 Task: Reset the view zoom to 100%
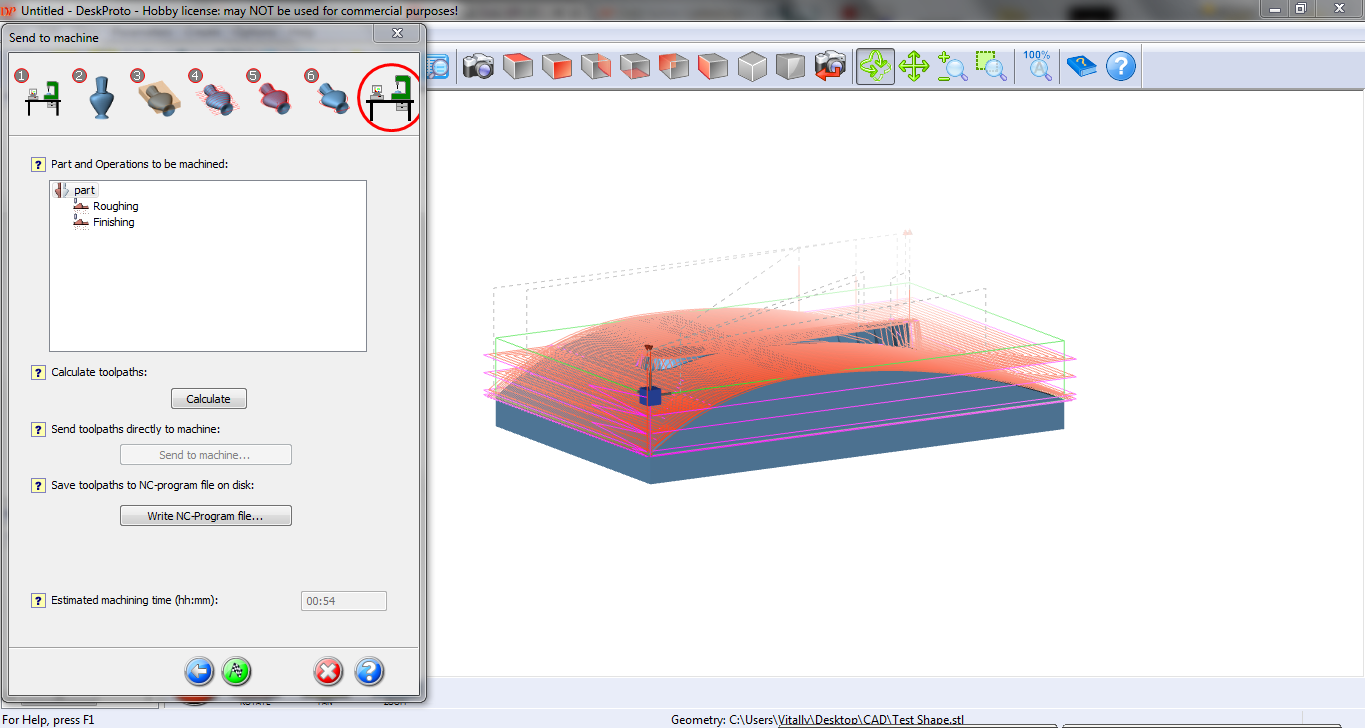(1038, 66)
